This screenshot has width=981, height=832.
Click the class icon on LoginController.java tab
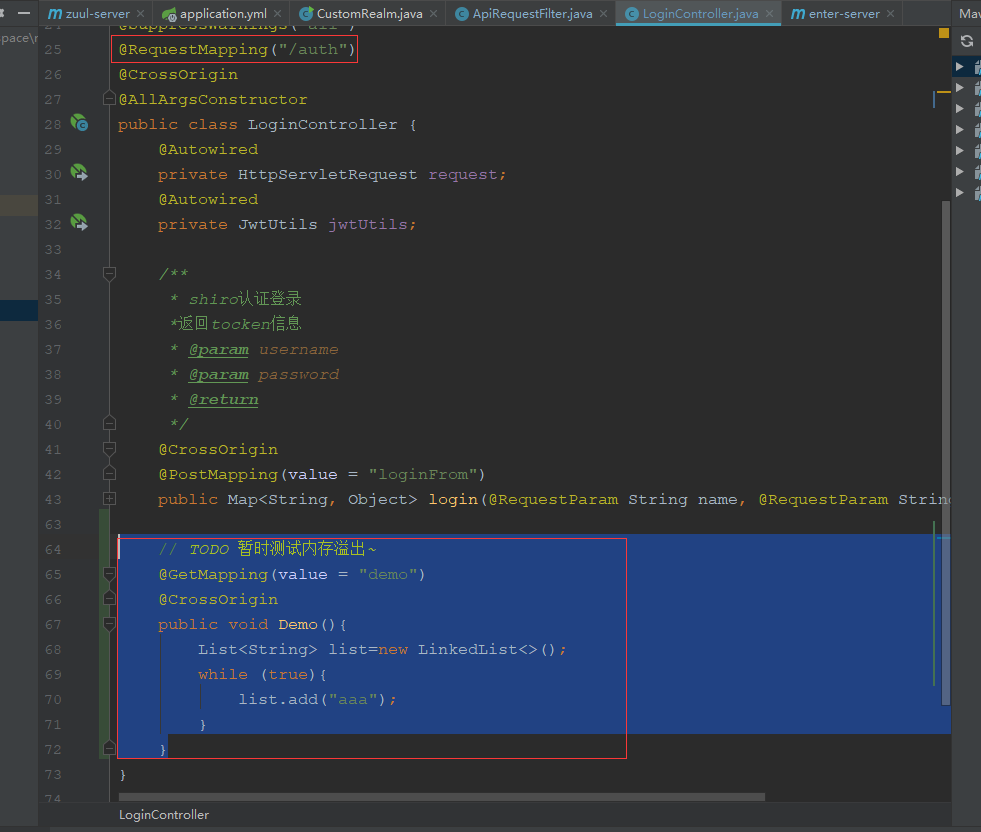(x=631, y=14)
